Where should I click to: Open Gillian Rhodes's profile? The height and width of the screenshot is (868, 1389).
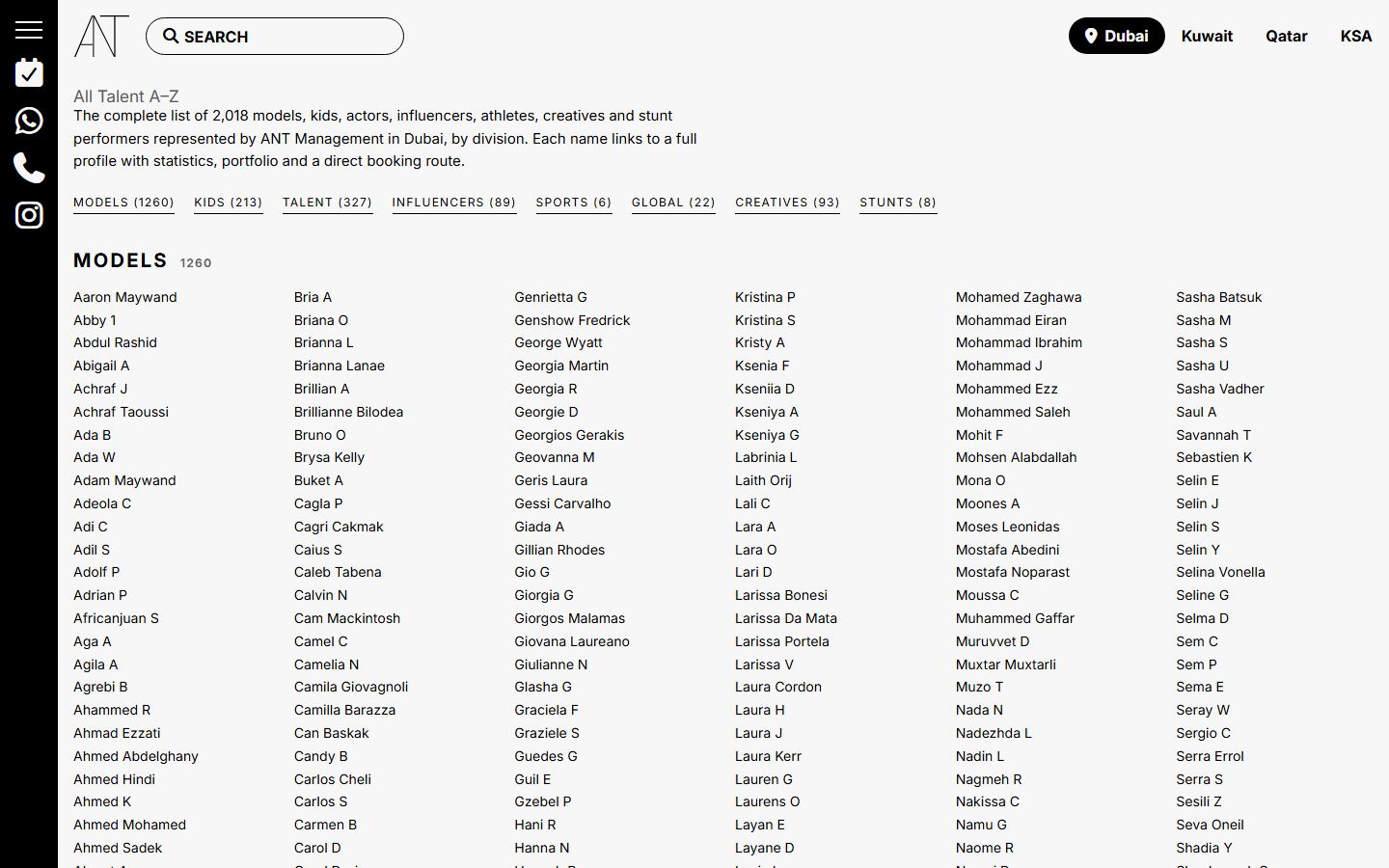coord(559,550)
